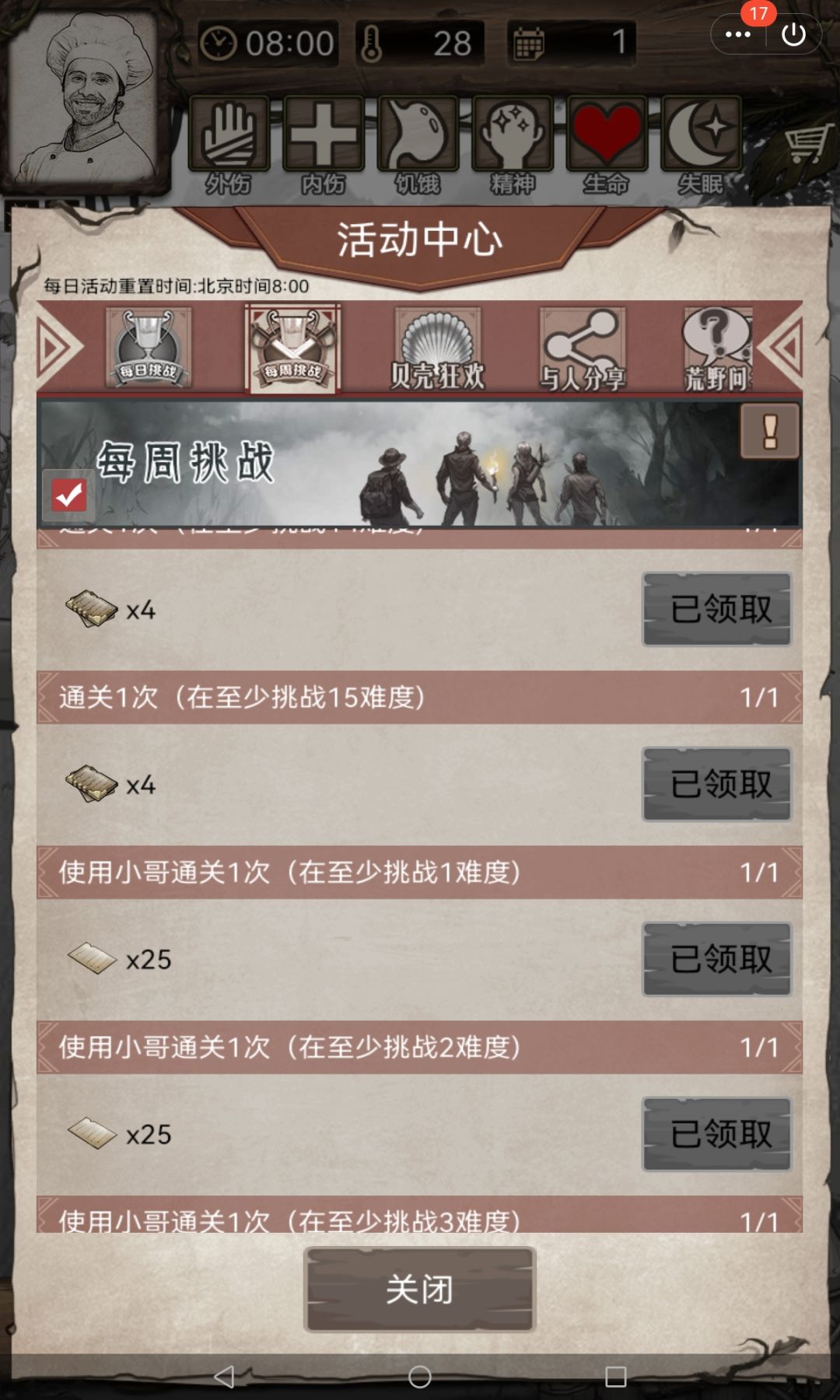
Task: Tap the exclamation info icon on banner
Action: click(770, 431)
